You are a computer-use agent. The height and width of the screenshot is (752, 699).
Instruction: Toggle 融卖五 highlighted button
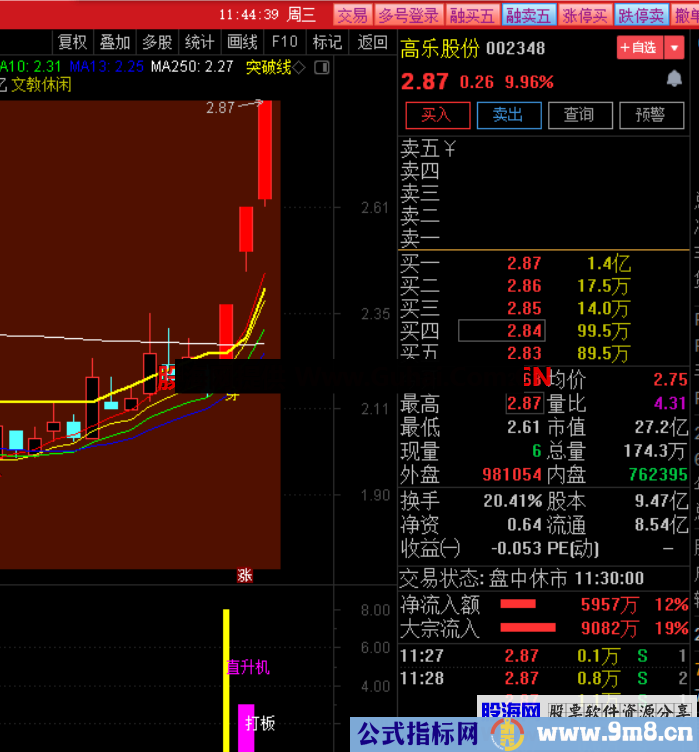tap(528, 15)
